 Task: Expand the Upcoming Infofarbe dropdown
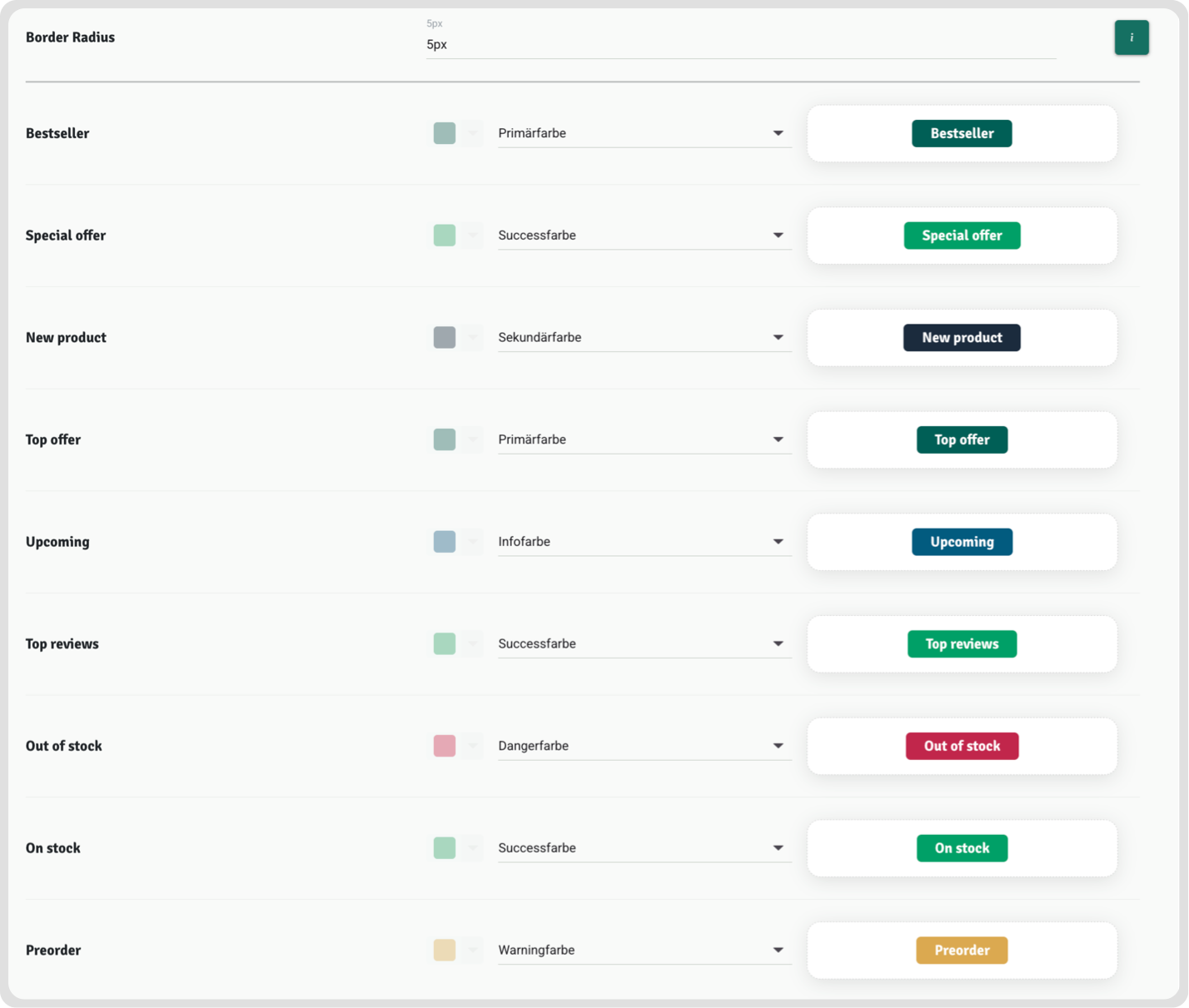click(x=644, y=542)
